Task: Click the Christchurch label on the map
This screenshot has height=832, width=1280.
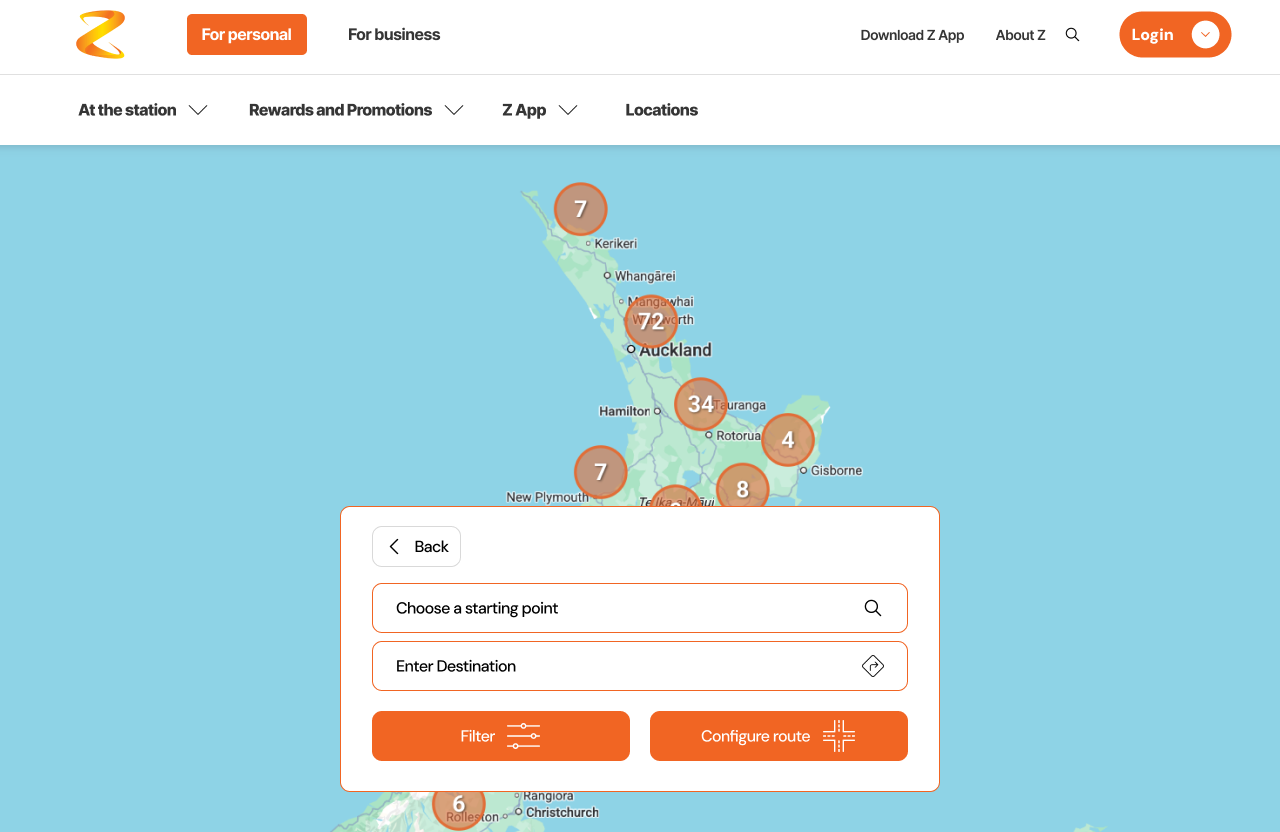Action: (562, 812)
